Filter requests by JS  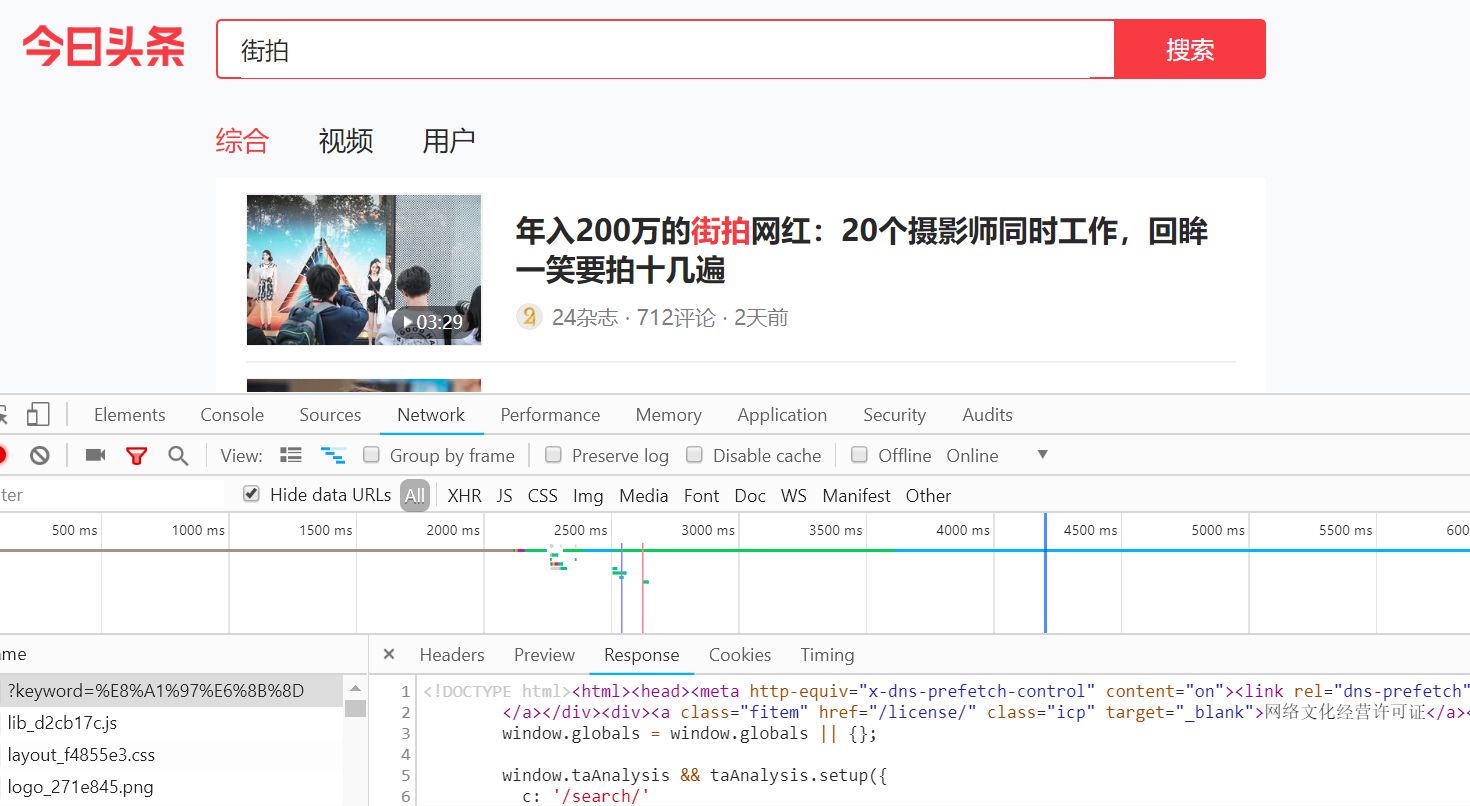(x=505, y=496)
